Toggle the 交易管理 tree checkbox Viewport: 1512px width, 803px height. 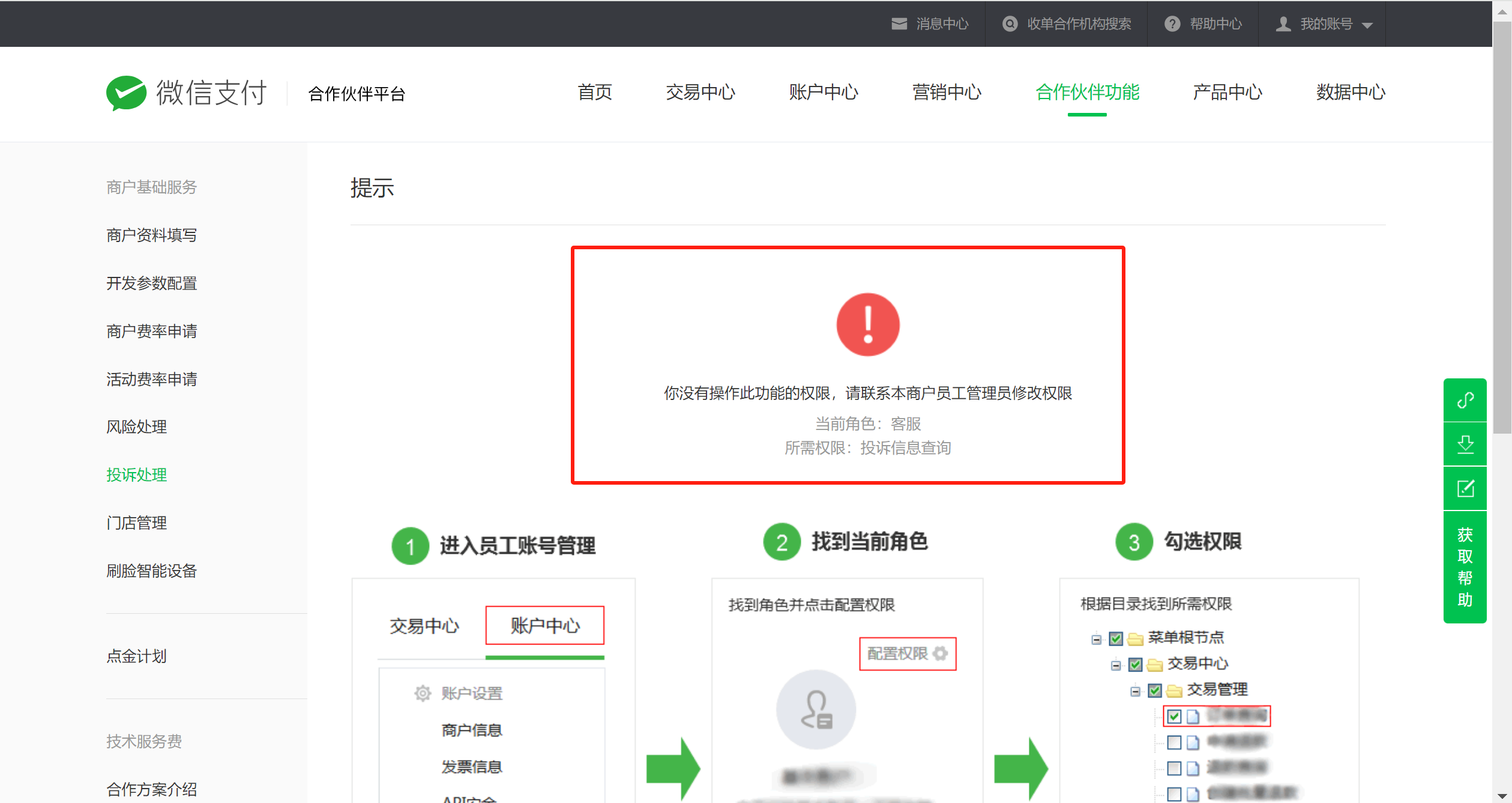(1154, 691)
